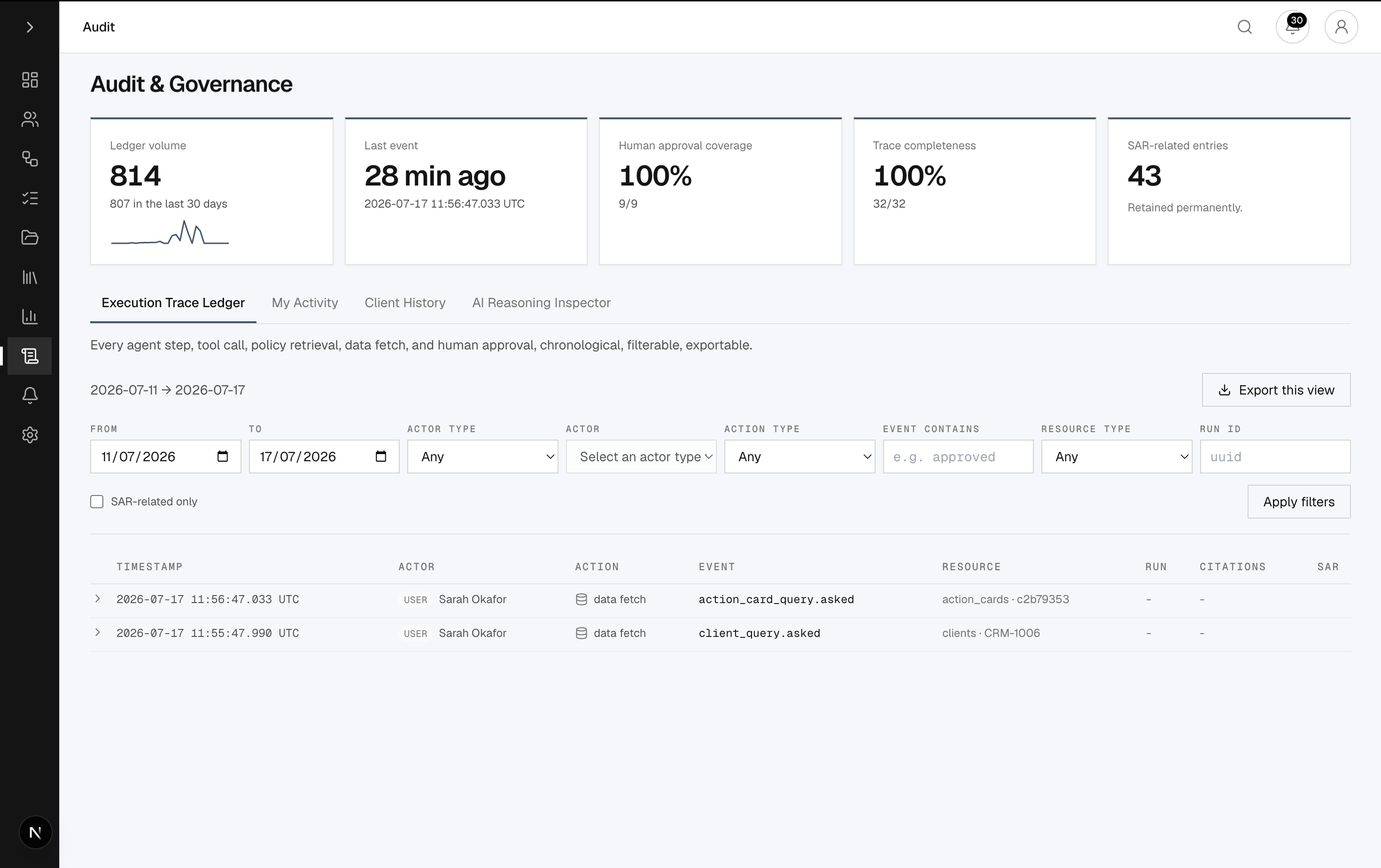1381x868 pixels.
Task: Click Export this view button
Action: (x=1276, y=390)
